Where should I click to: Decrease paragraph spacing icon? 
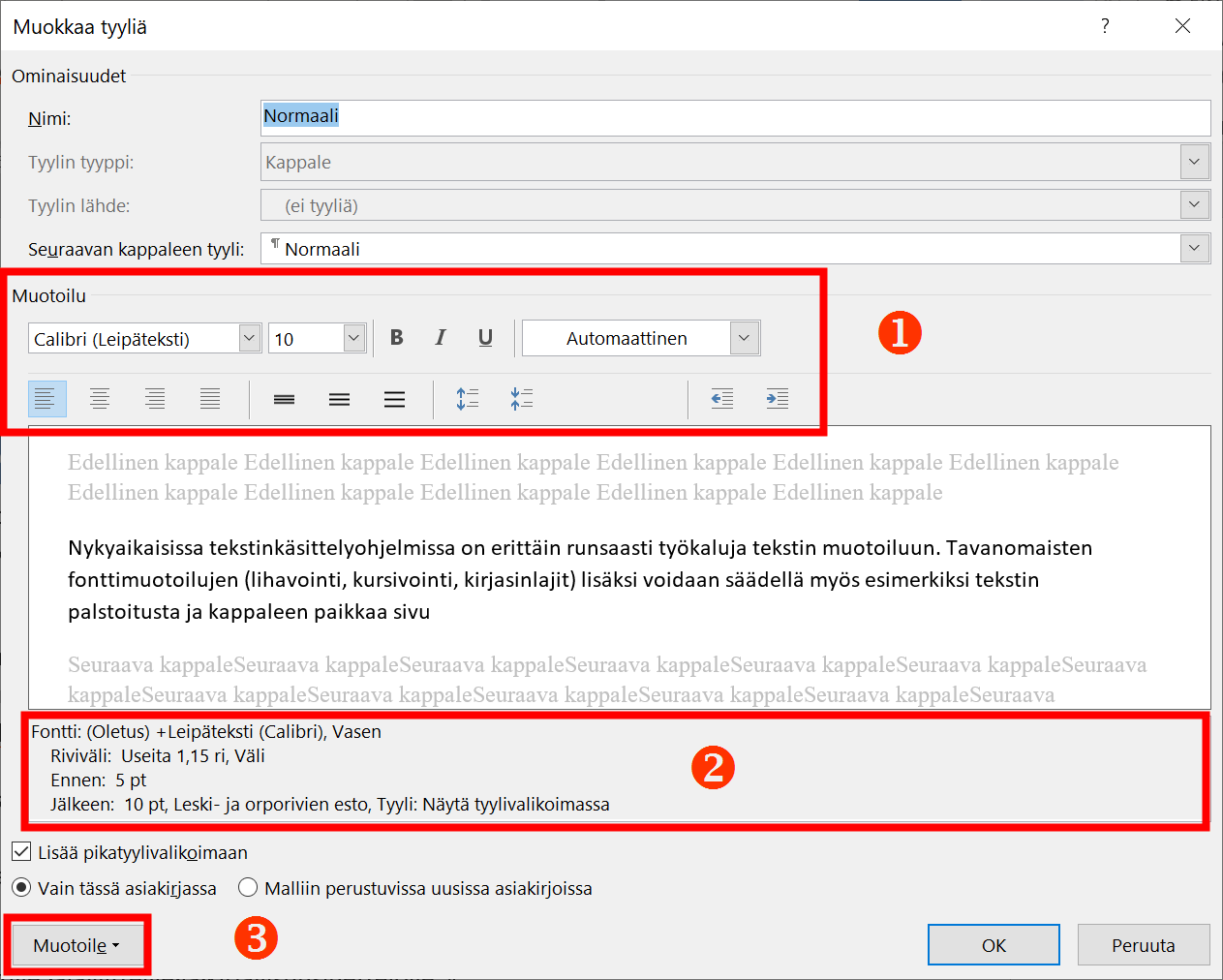(x=522, y=399)
